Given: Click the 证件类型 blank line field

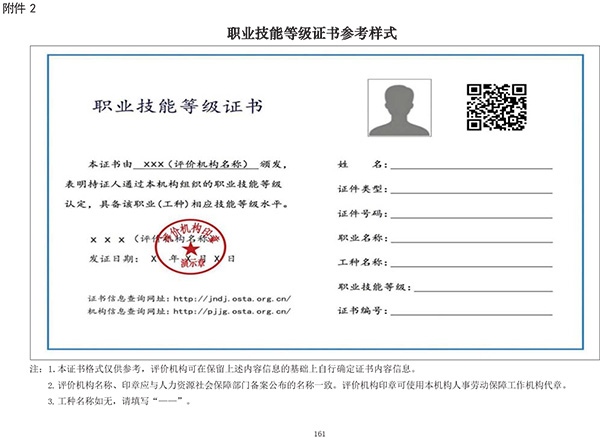Looking at the screenshot, I should click(x=471, y=189).
